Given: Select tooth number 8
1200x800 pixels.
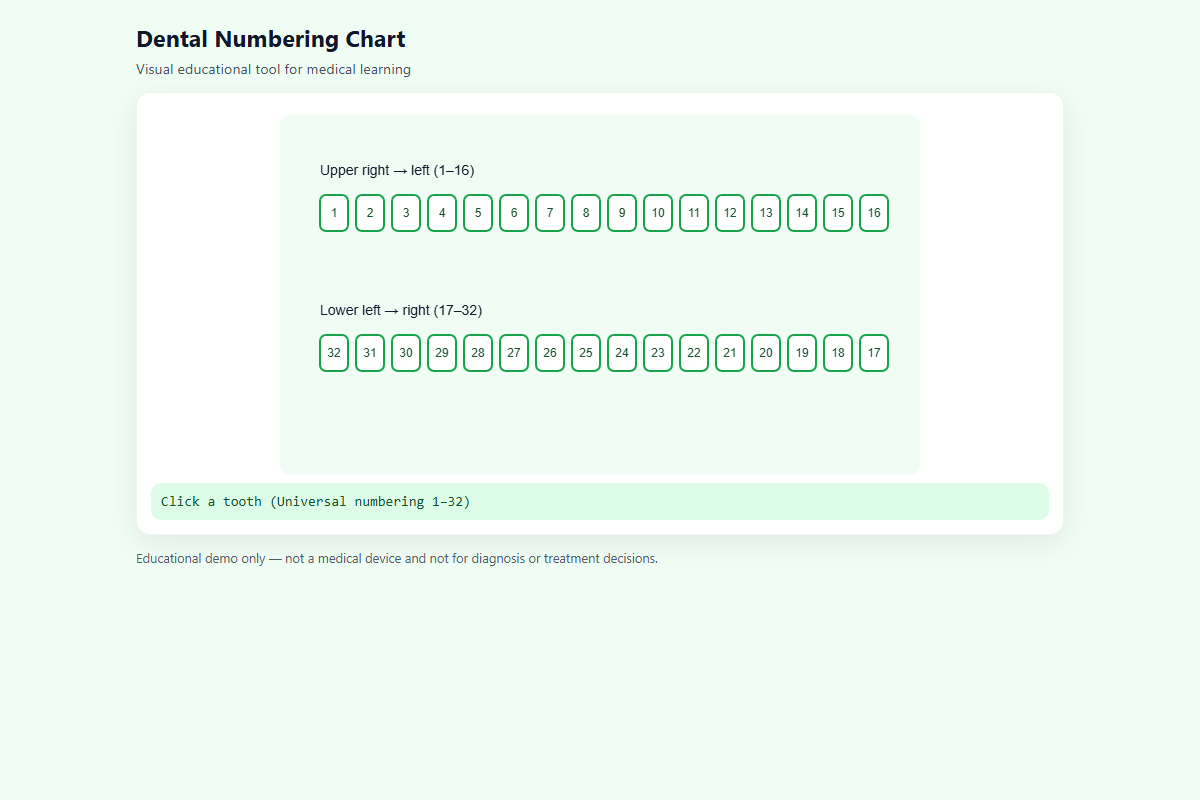Looking at the screenshot, I should (x=586, y=213).
